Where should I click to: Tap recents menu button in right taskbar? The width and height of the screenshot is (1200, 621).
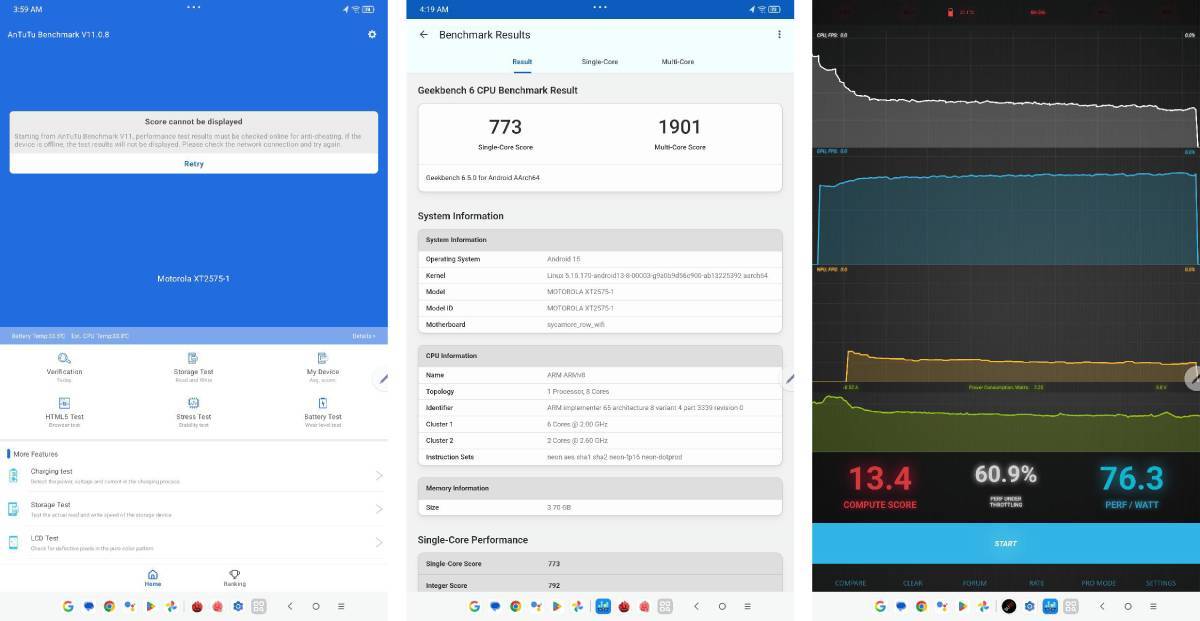click(1153, 606)
